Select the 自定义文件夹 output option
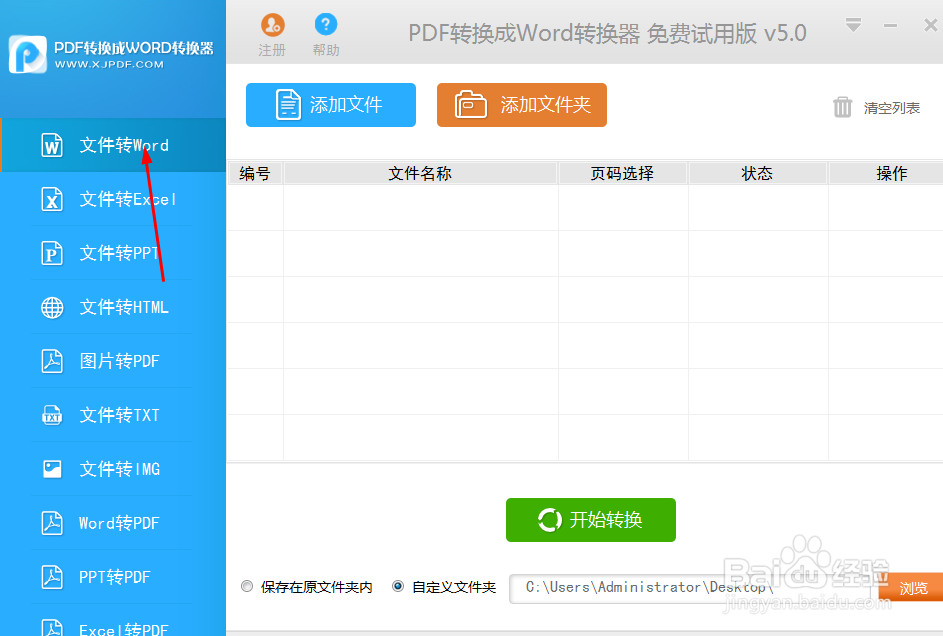Image resolution: width=943 pixels, height=636 pixels. click(398, 586)
